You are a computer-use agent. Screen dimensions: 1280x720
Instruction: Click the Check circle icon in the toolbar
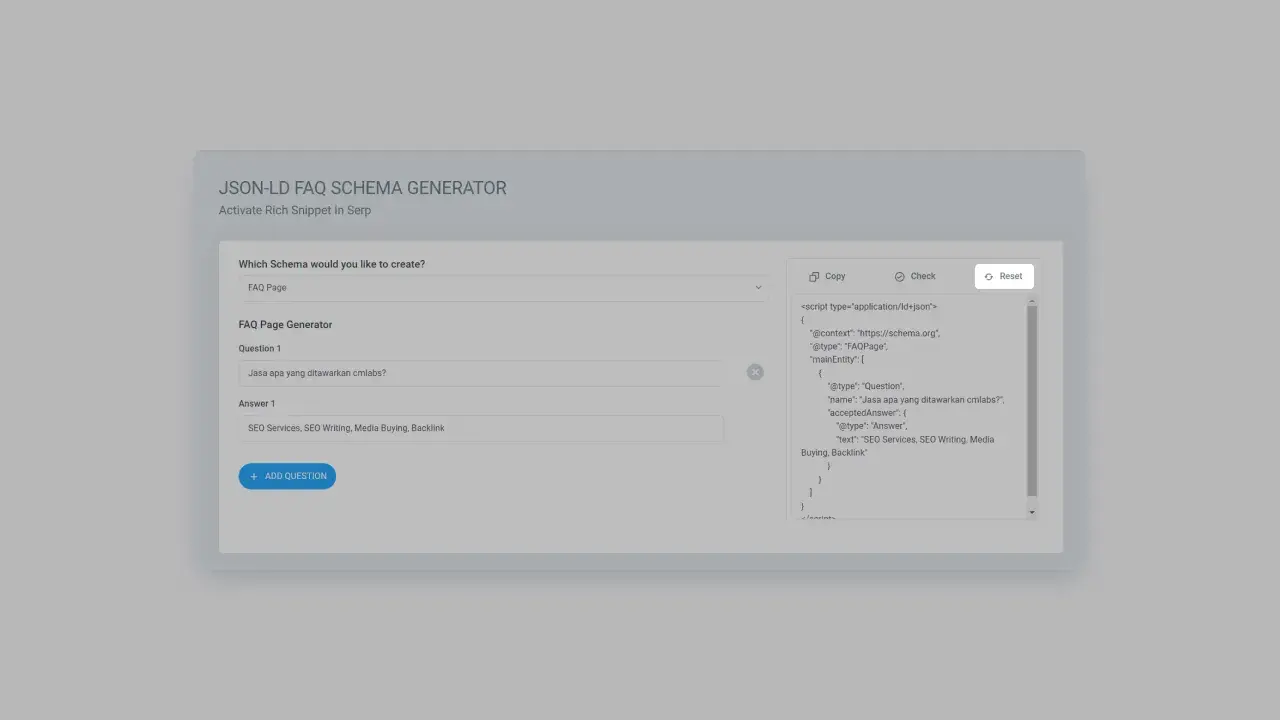(899, 276)
